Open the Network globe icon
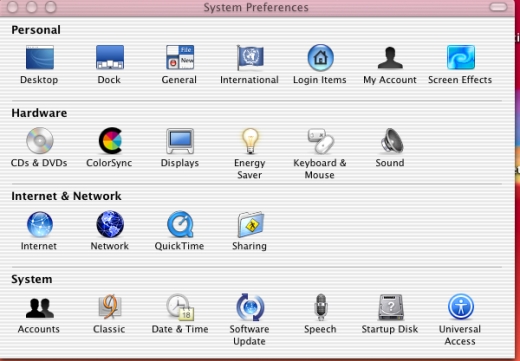Image resolution: width=520 pixels, height=361 pixels. [x=110, y=224]
